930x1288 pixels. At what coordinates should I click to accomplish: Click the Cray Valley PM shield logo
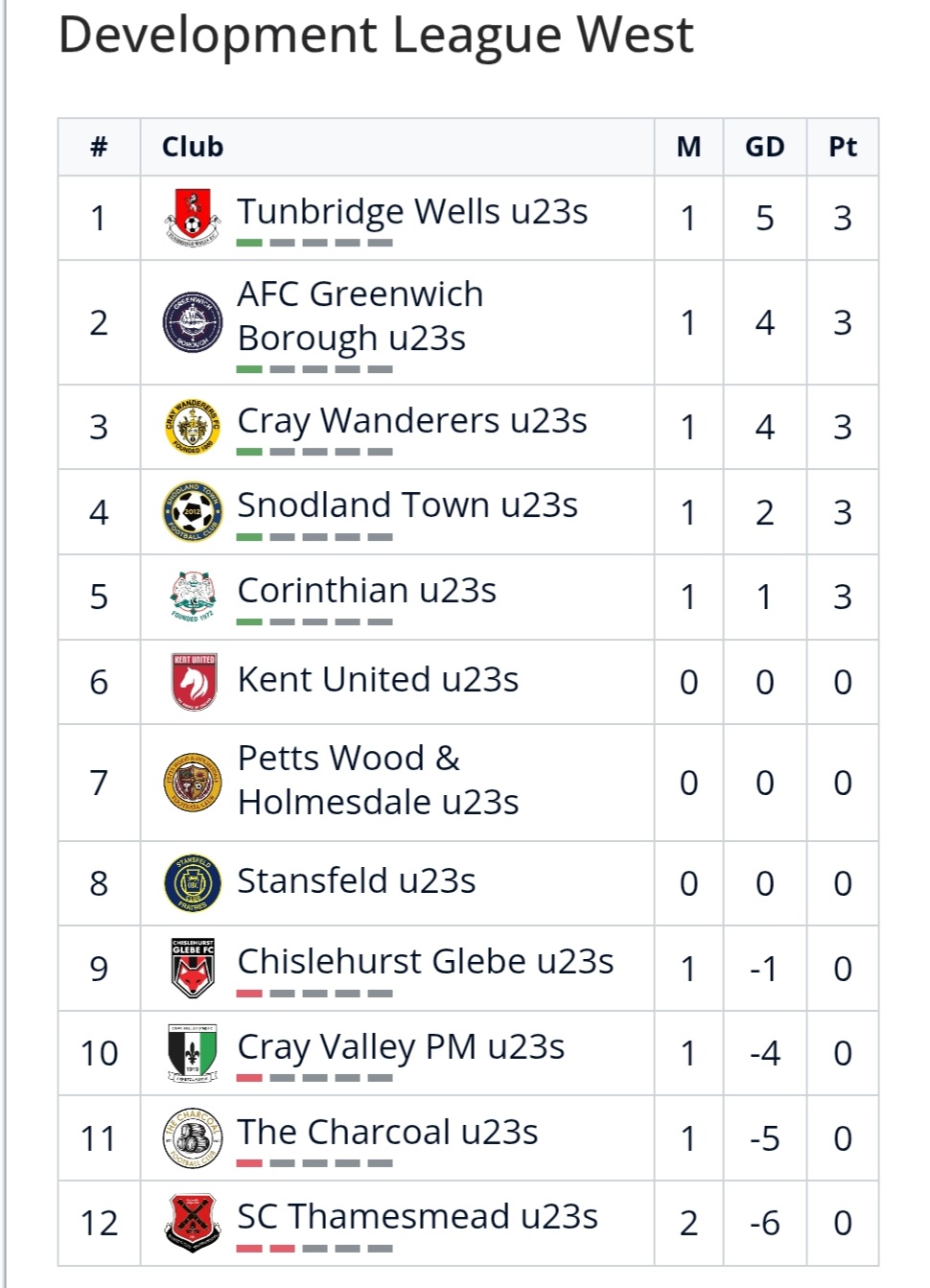point(192,1053)
